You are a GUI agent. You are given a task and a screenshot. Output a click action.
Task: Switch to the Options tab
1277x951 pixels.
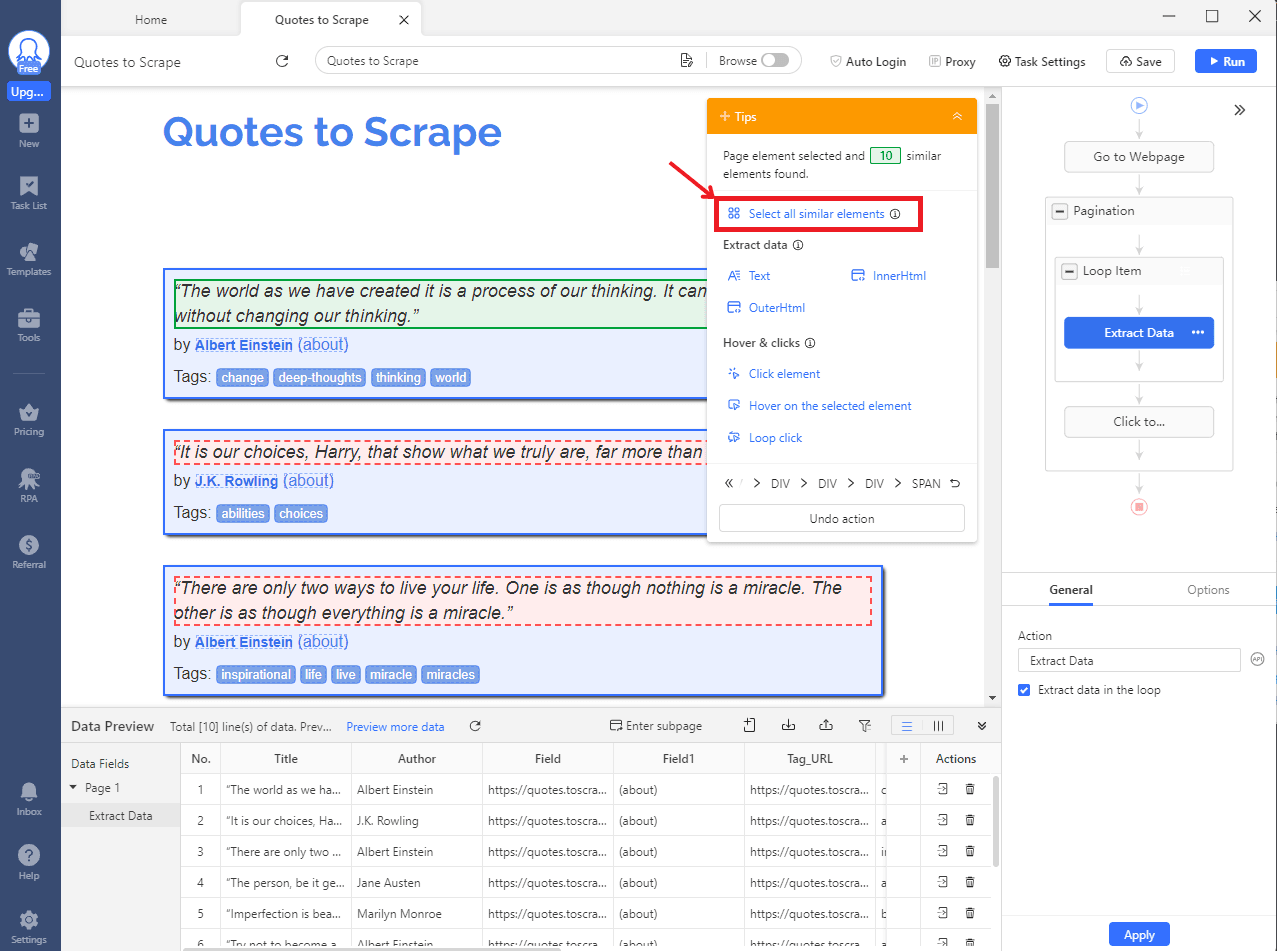[1208, 590]
